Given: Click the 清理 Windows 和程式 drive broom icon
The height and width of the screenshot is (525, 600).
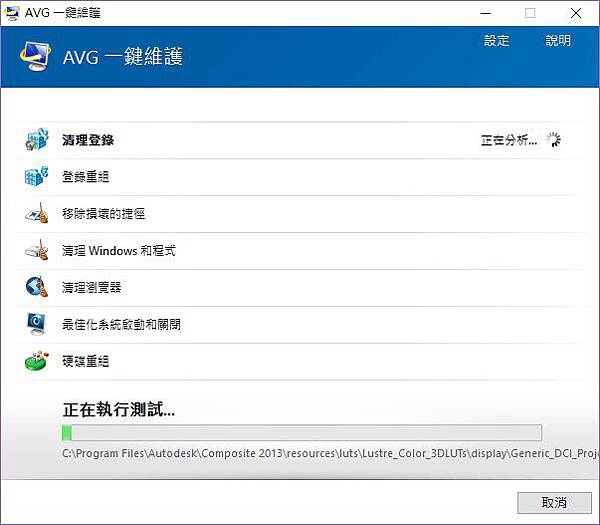Looking at the screenshot, I should tap(37, 250).
